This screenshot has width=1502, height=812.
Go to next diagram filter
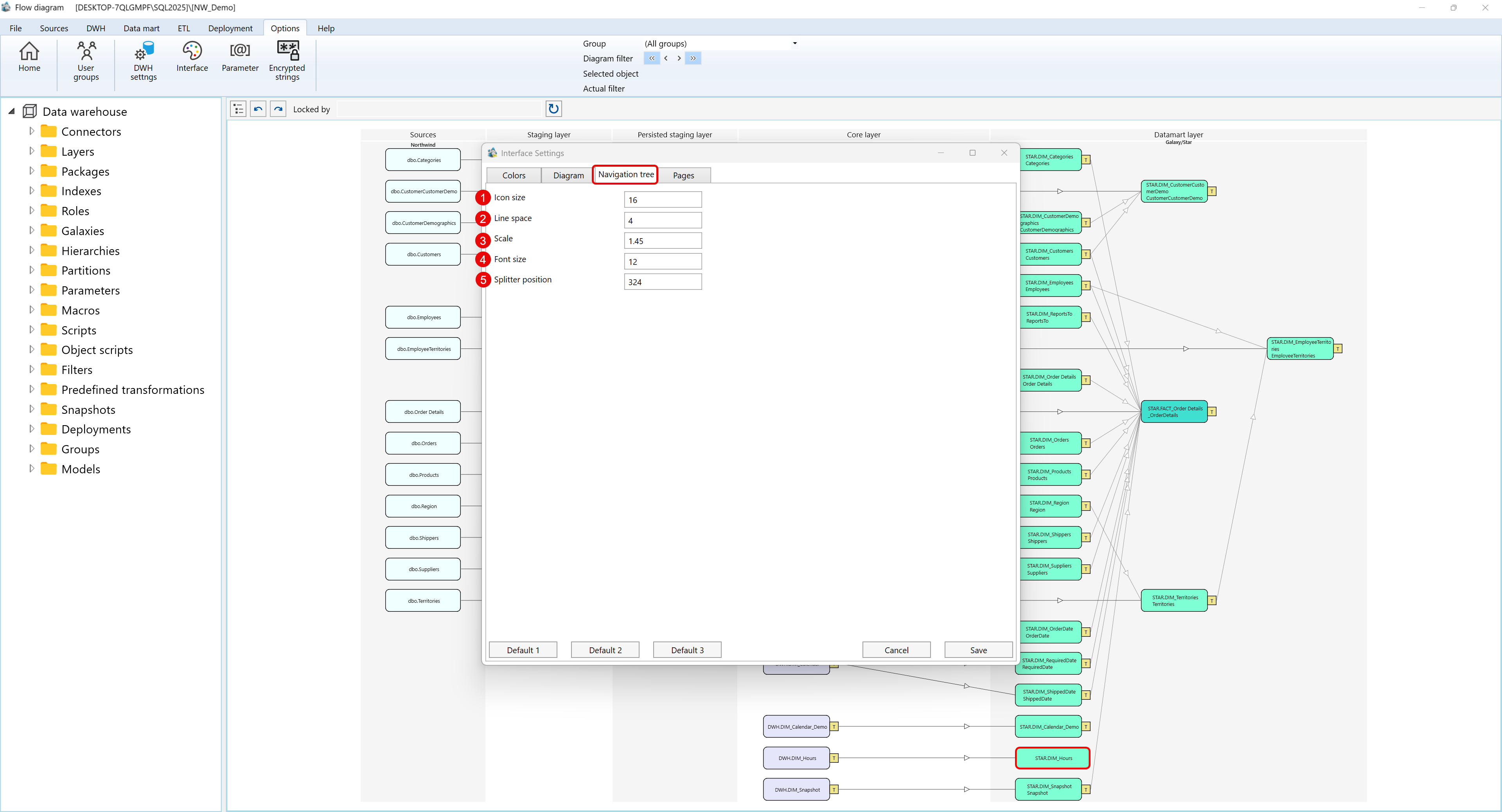(x=679, y=58)
